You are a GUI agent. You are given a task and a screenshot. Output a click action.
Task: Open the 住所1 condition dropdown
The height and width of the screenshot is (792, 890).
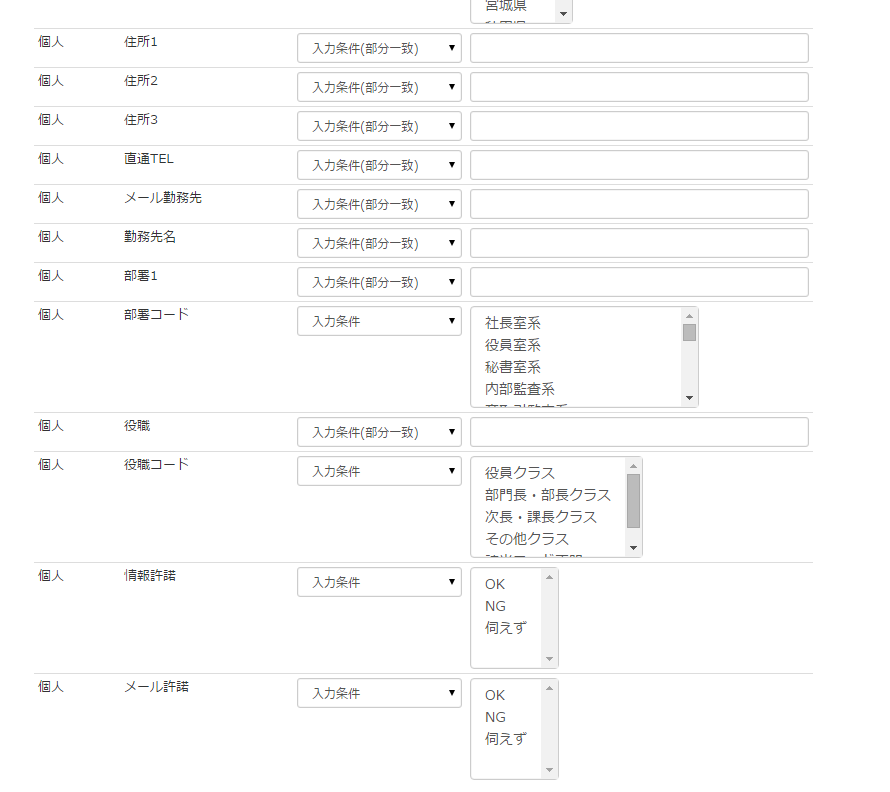point(379,48)
